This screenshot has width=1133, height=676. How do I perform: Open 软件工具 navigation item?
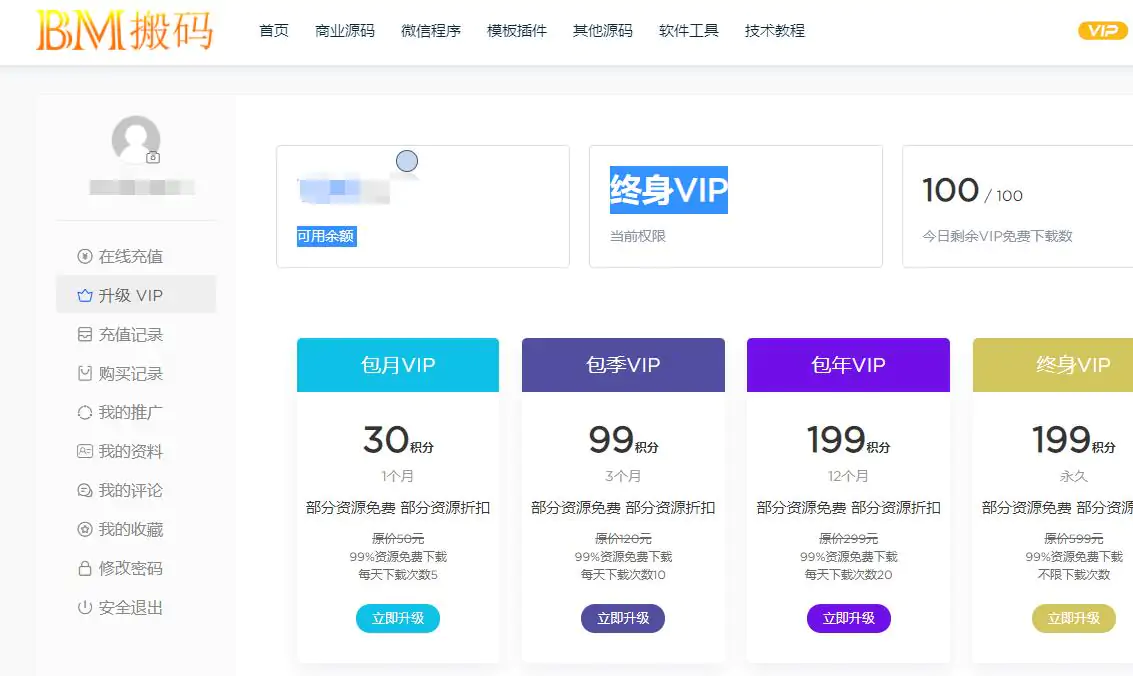(x=689, y=30)
